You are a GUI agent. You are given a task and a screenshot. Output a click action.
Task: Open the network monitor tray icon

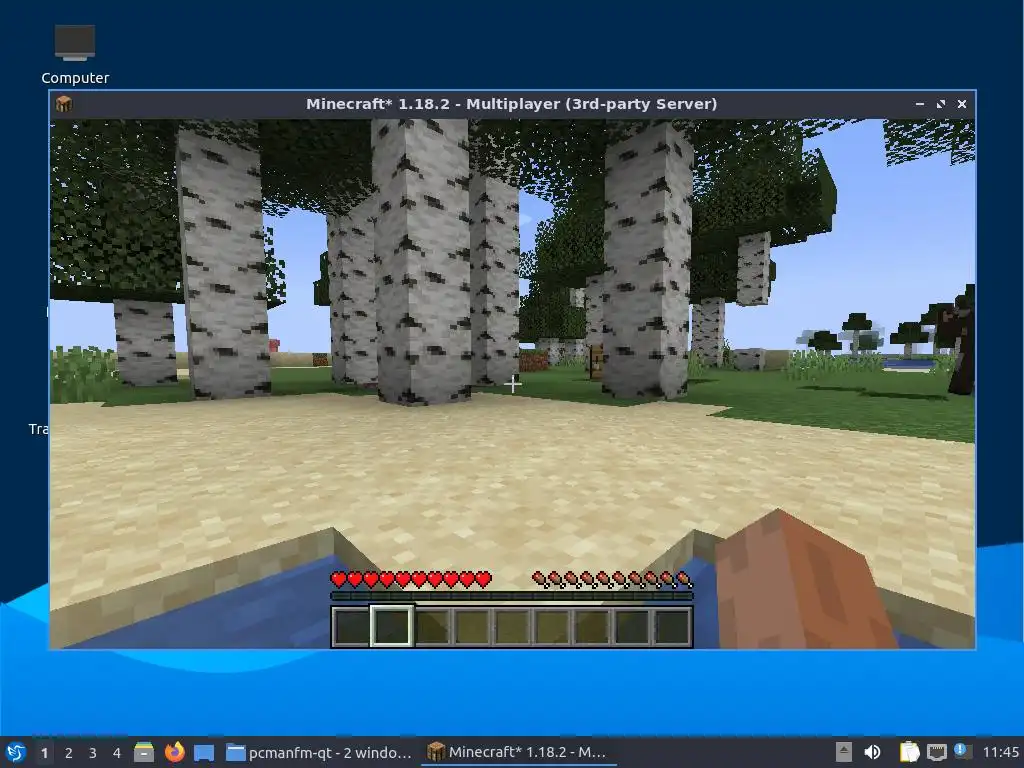(936, 752)
